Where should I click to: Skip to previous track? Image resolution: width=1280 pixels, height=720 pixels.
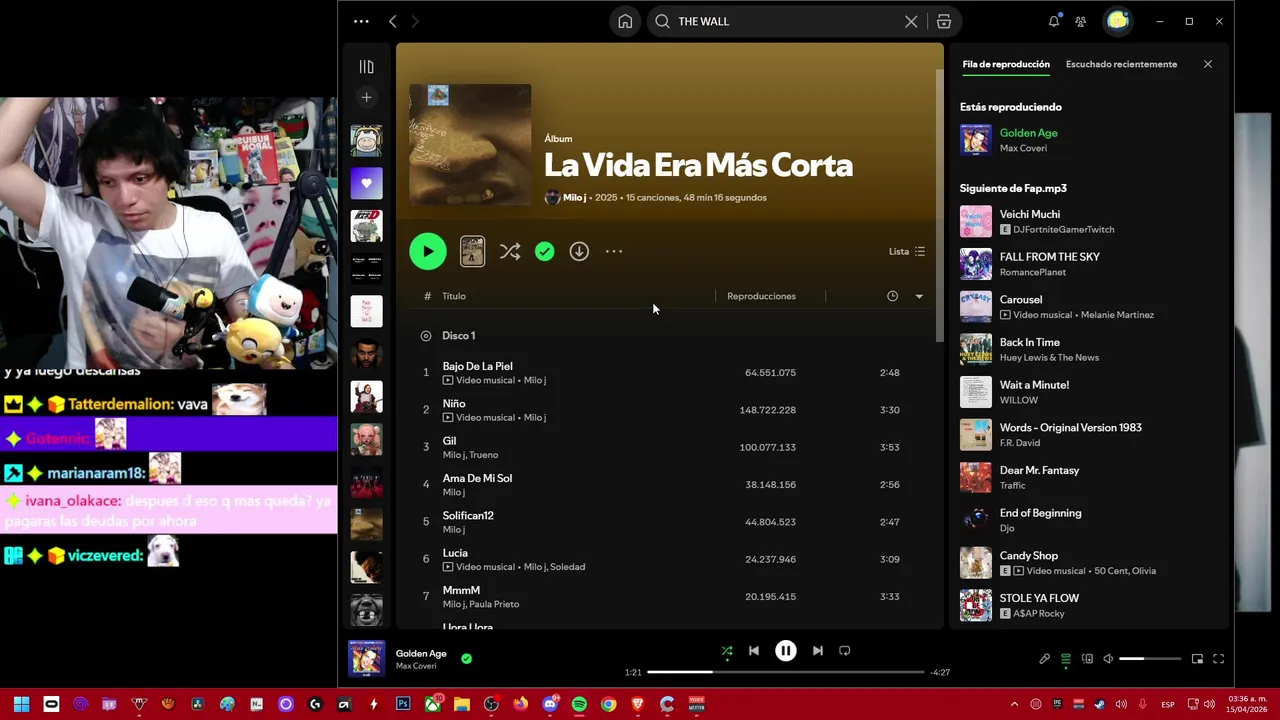pyautogui.click(x=754, y=651)
